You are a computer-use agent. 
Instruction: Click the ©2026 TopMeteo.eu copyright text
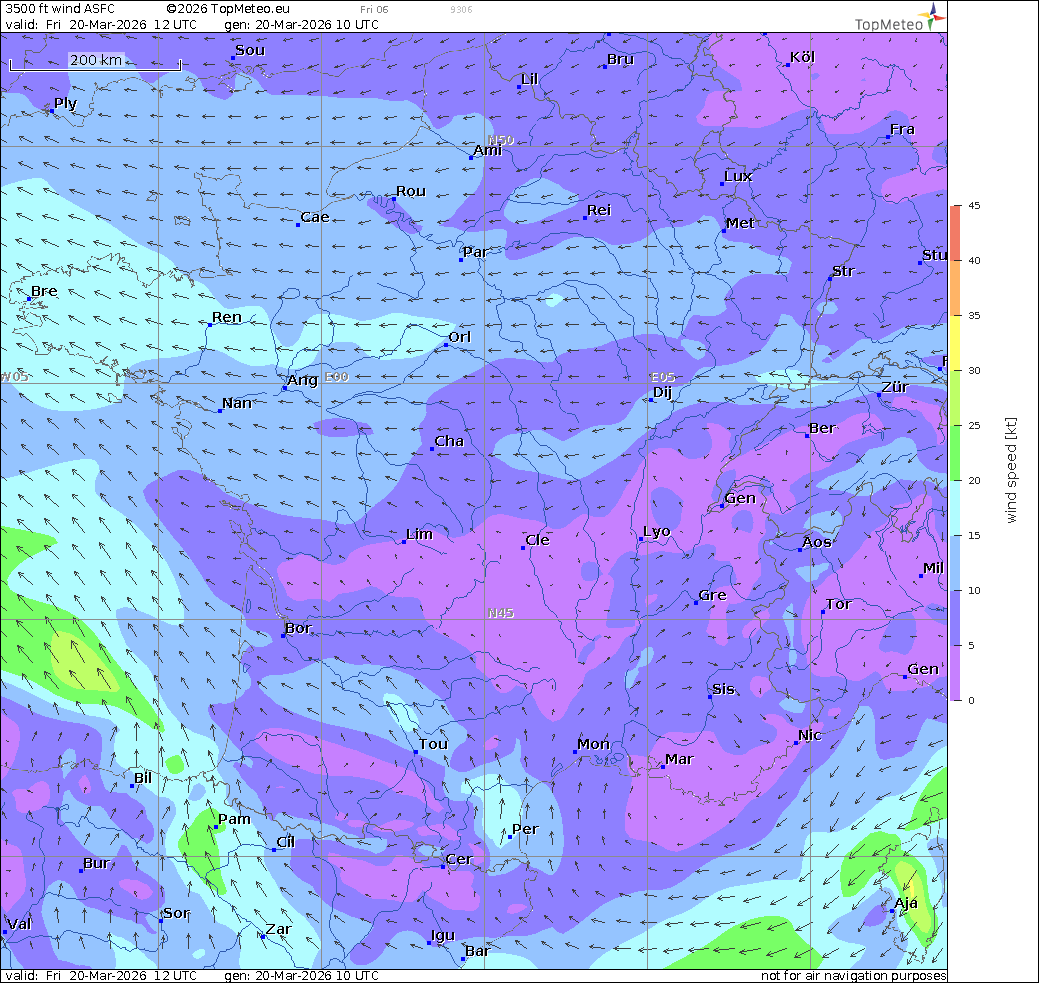[228, 8]
